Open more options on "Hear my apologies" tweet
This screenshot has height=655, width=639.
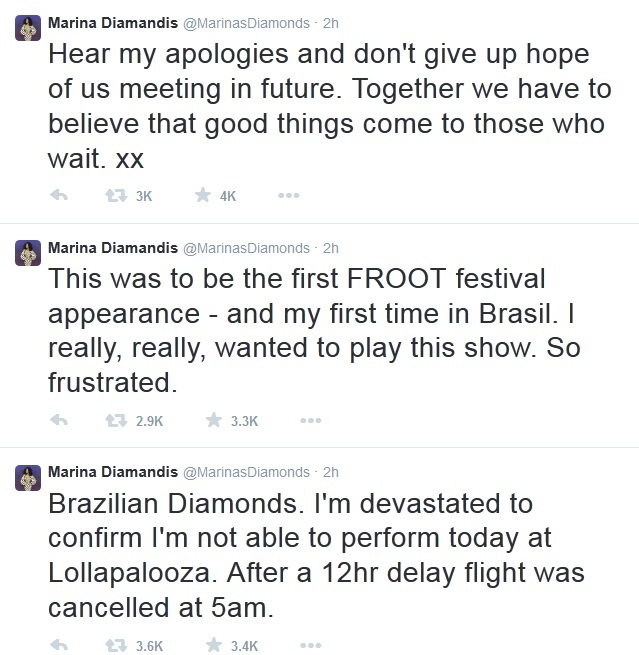coord(289,196)
